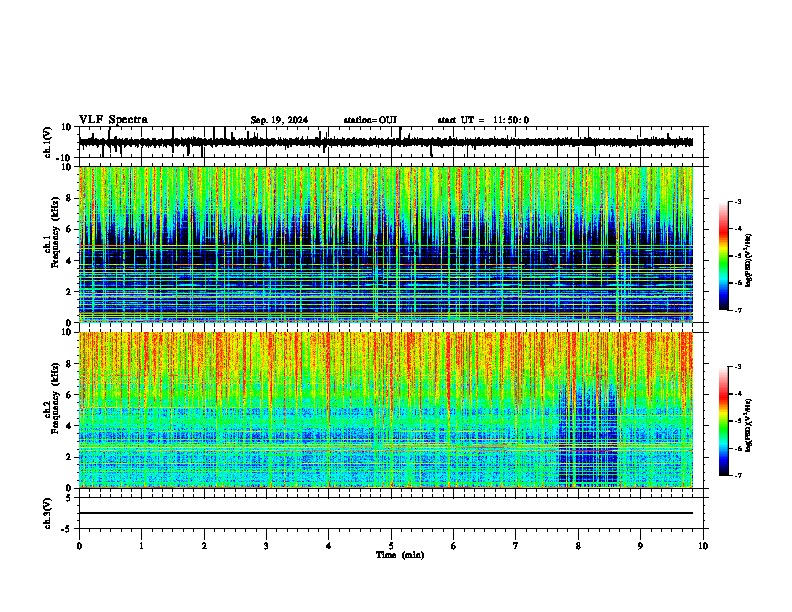Click the "-5" tick of the ch.3(V) axis
Viewport: 792px width, 612px height.
pos(67,529)
